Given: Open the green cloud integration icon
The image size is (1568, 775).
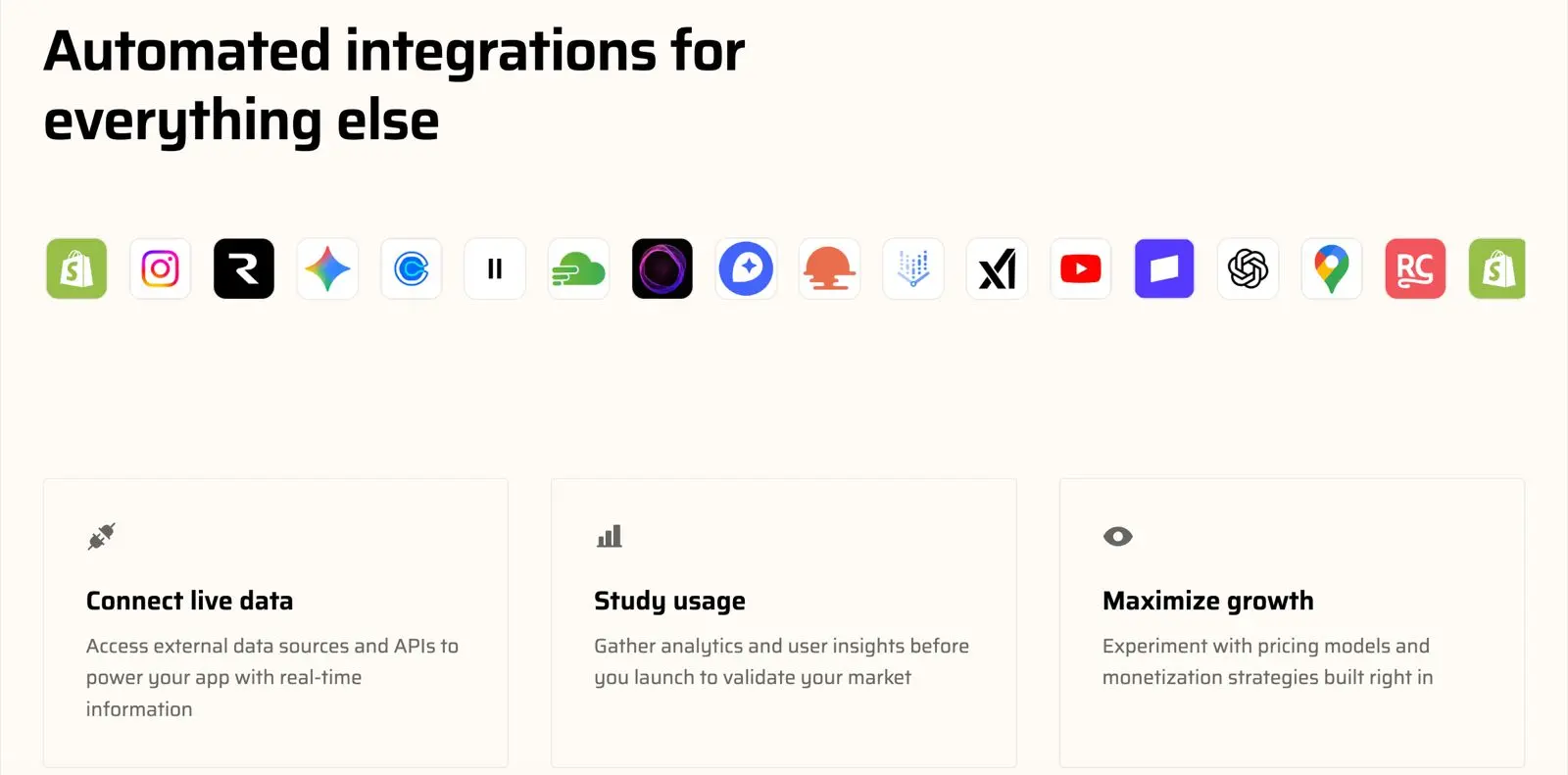Looking at the screenshot, I should click(x=578, y=268).
